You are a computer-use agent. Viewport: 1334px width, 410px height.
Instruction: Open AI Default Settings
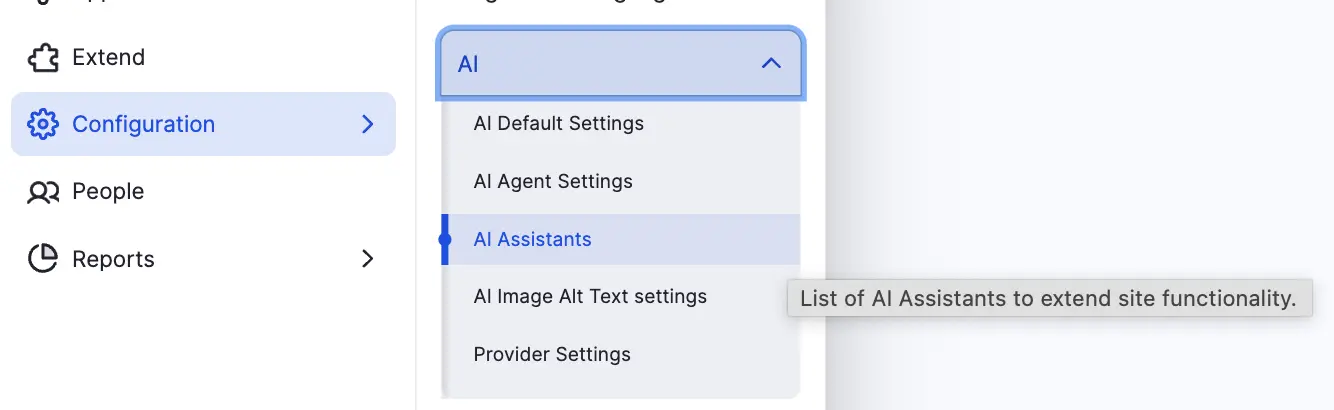[558, 124]
